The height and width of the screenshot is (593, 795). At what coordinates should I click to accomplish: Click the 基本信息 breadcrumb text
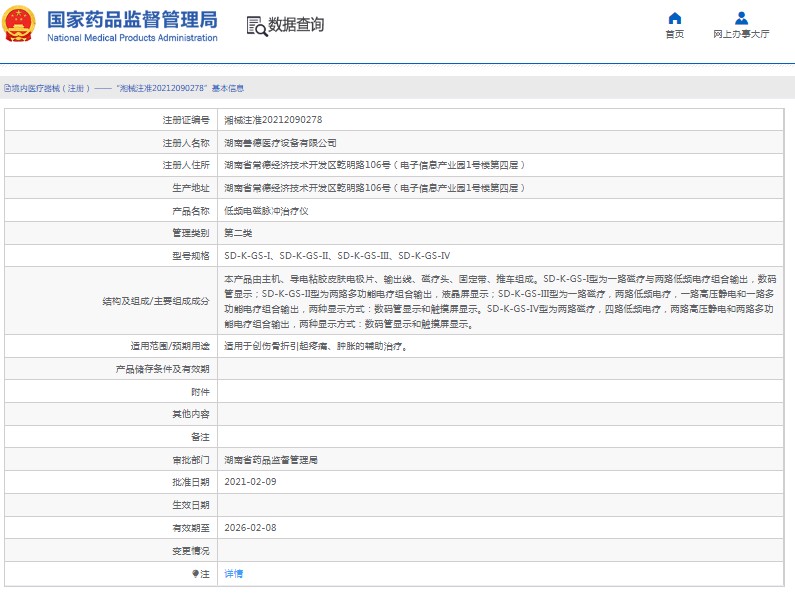click(x=228, y=88)
